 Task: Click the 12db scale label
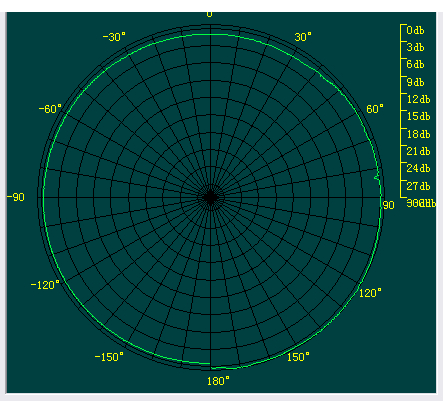click(418, 99)
